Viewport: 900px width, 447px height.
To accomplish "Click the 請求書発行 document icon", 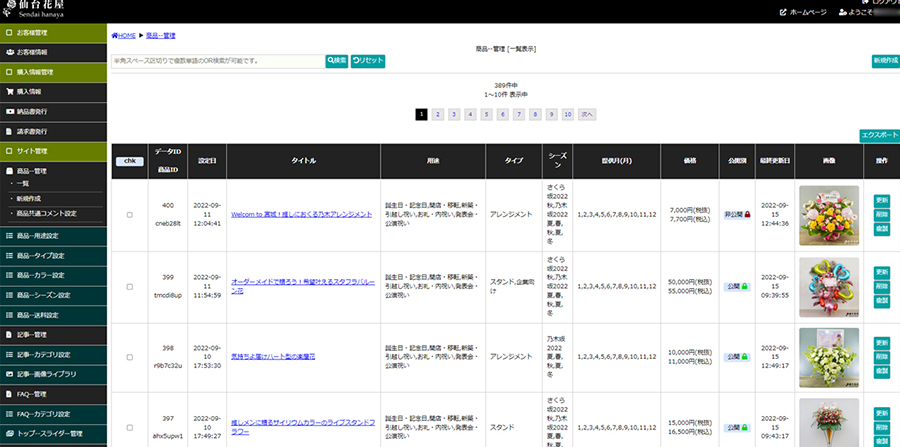I will click(x=9, y=131).
